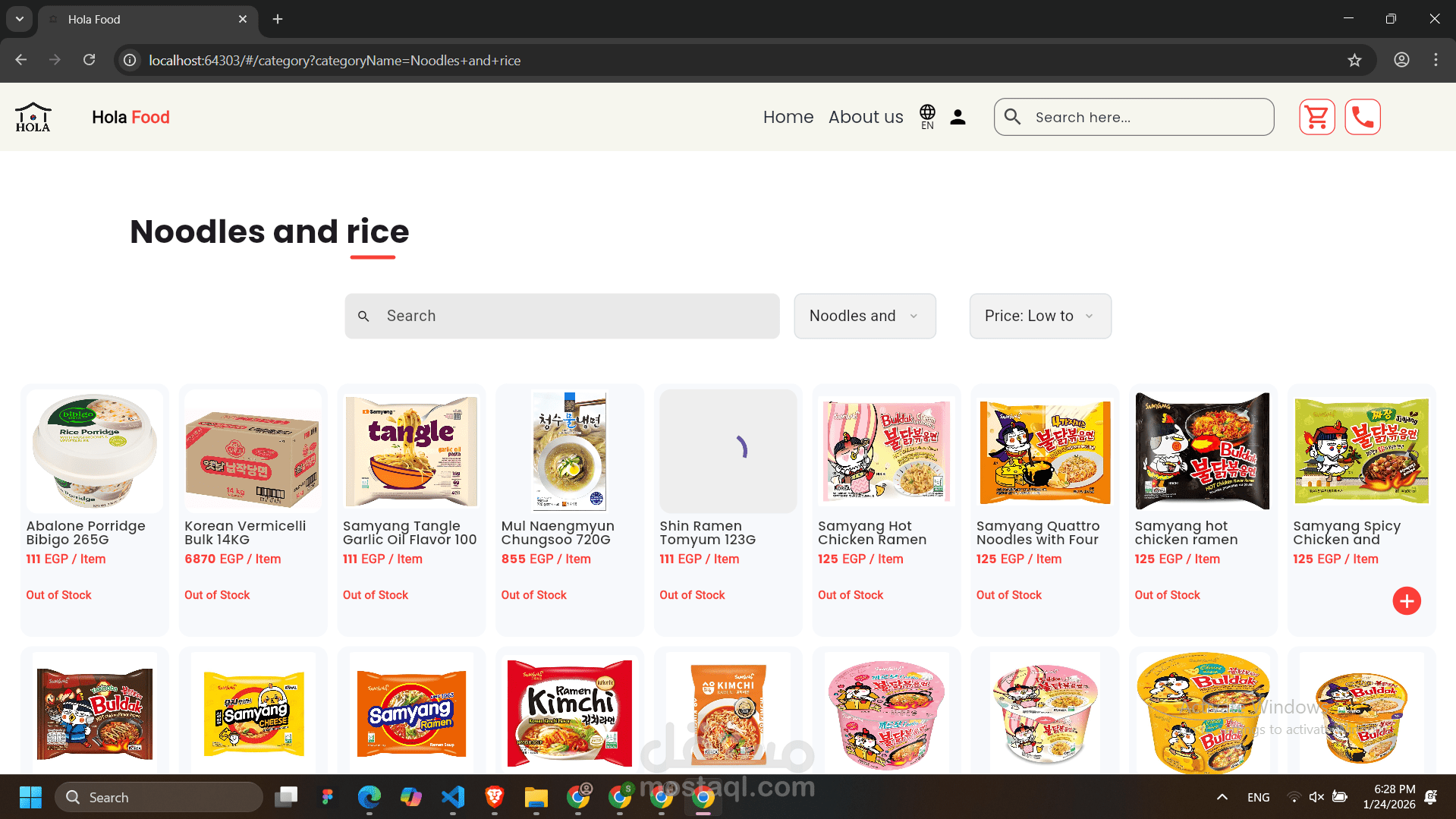This screenshot has height=819, width=1456.
Task: Click Mul Naengmyun Chungsoo 720G title
Action: point(558,533)
